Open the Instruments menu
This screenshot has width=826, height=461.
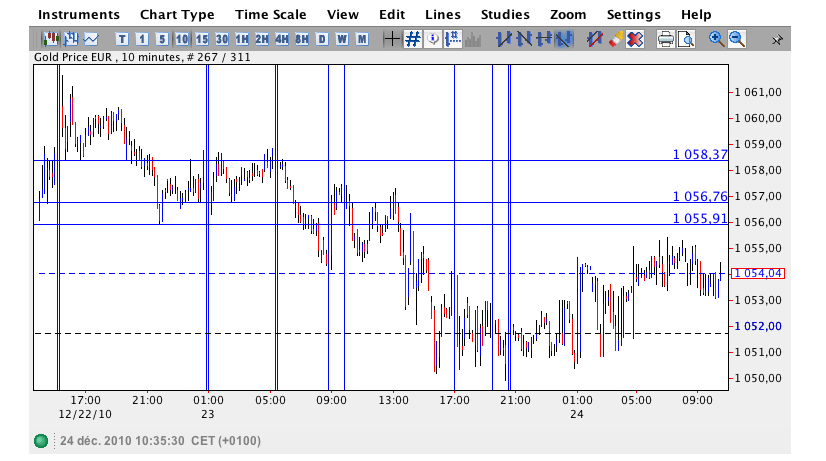point(79,15)
